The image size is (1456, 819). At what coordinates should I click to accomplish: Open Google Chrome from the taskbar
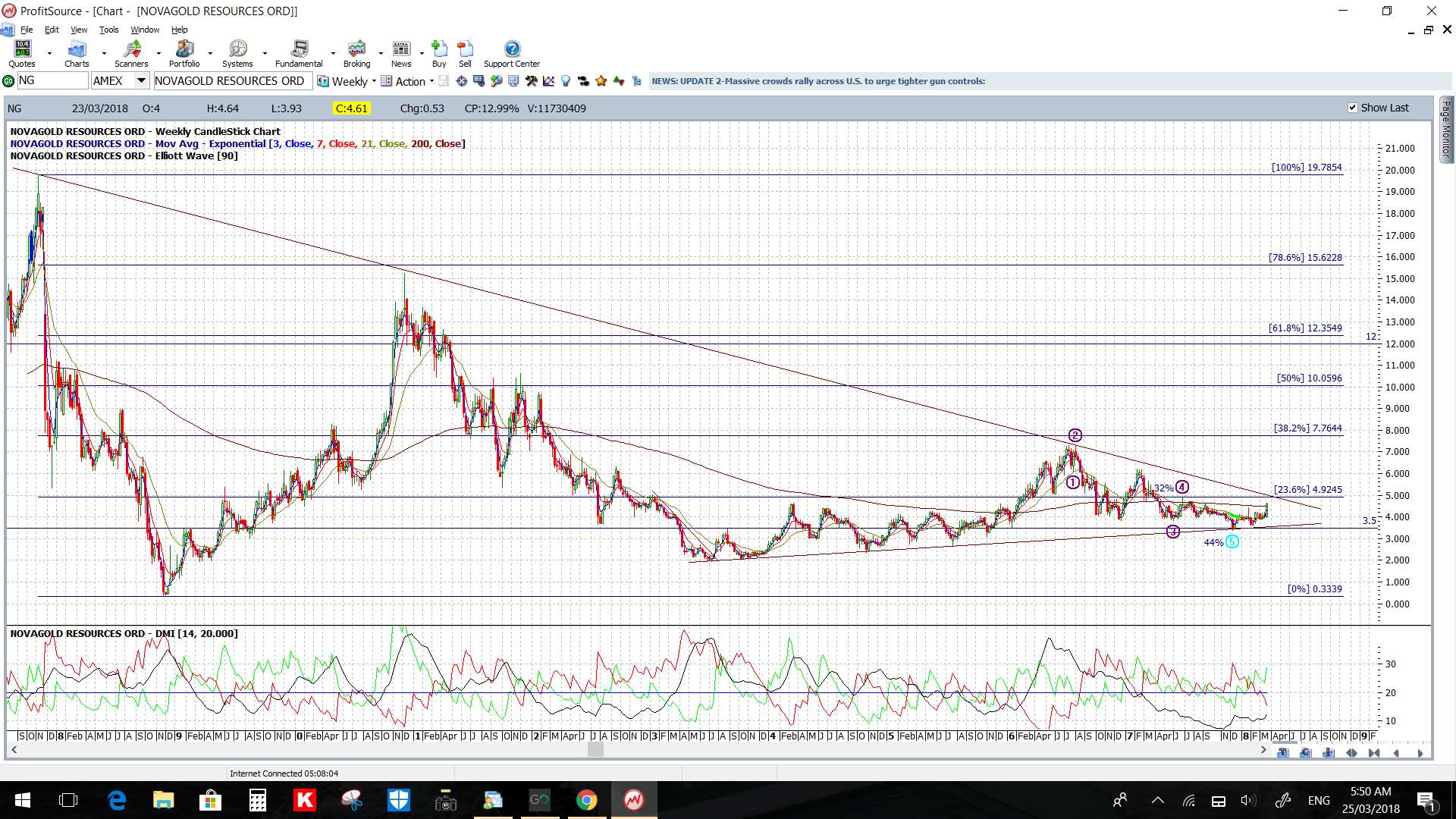pos(587,800)
